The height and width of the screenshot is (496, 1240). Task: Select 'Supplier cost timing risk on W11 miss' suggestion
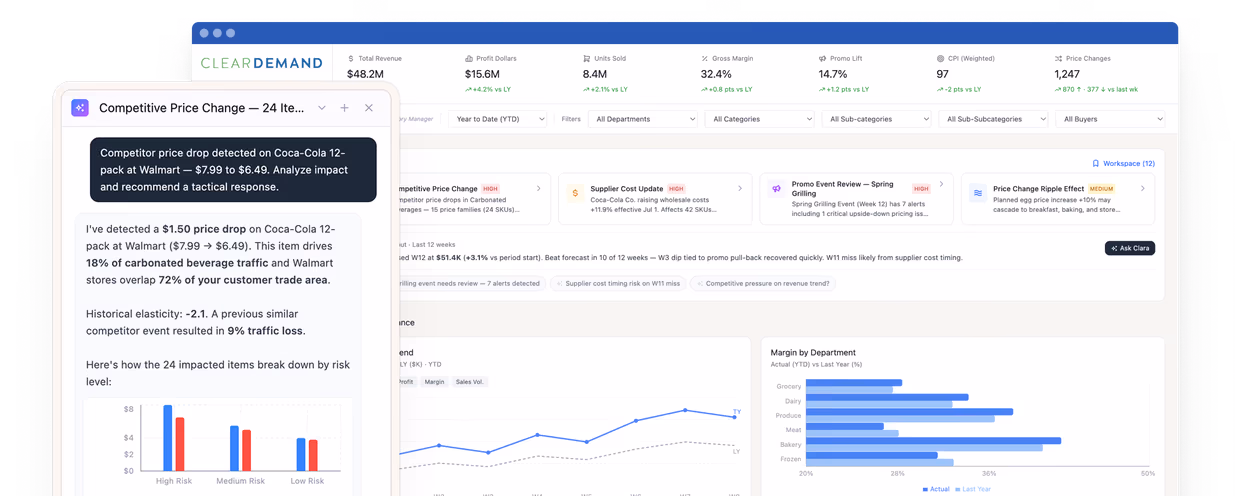pos(617,284)
